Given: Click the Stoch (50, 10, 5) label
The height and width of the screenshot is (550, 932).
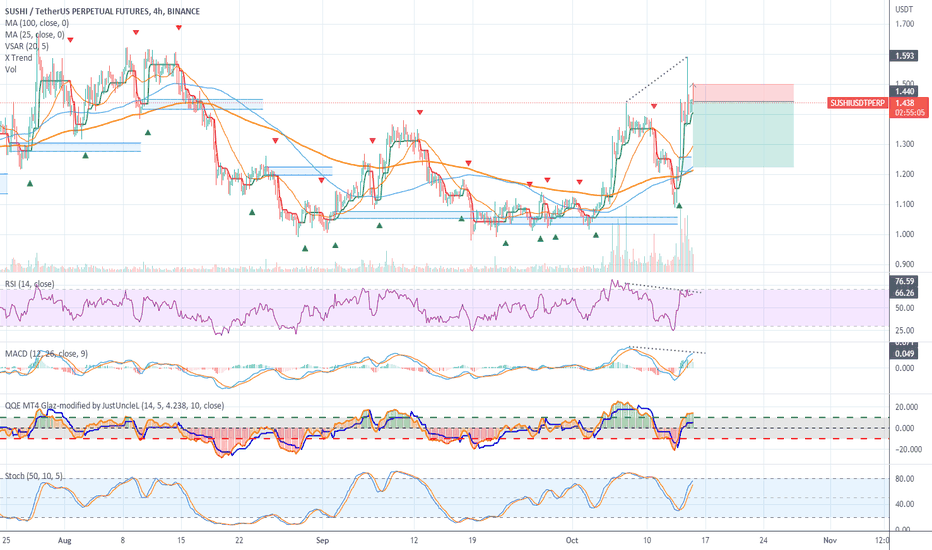Looking at the screenshot, I should pos(34,476).
